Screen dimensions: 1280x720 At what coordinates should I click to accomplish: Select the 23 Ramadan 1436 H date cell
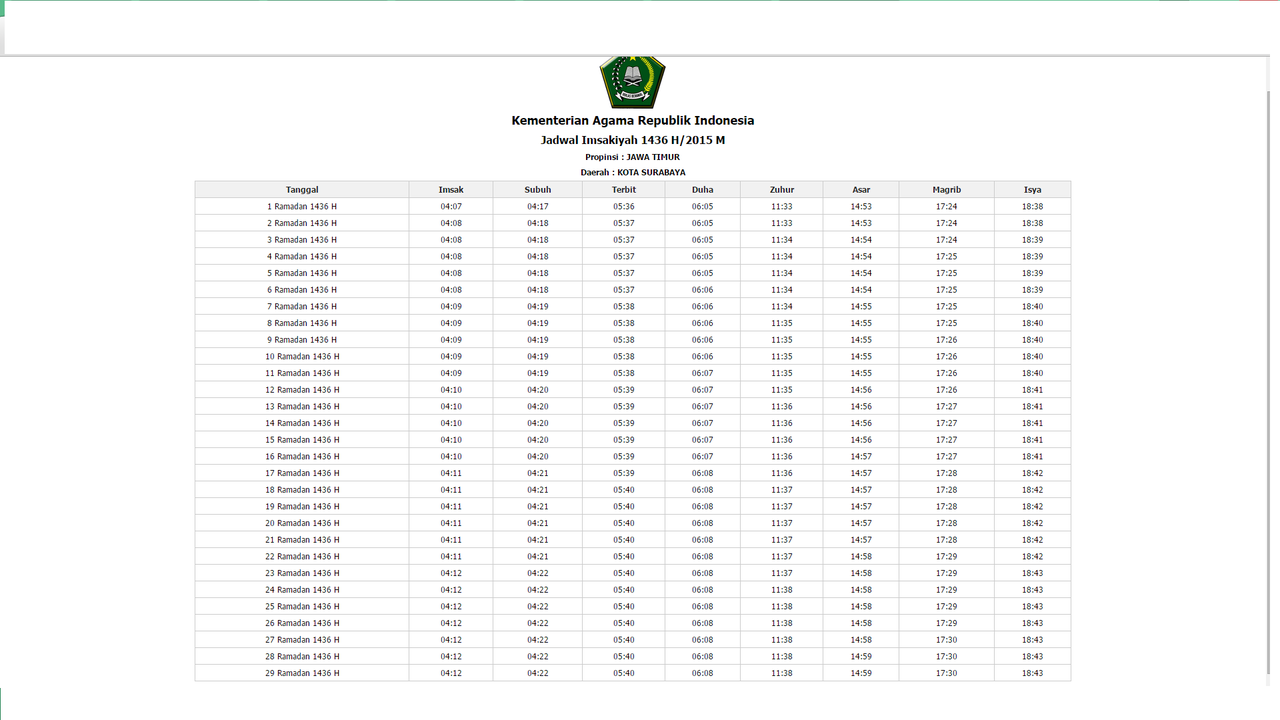[x=302, y=573]
